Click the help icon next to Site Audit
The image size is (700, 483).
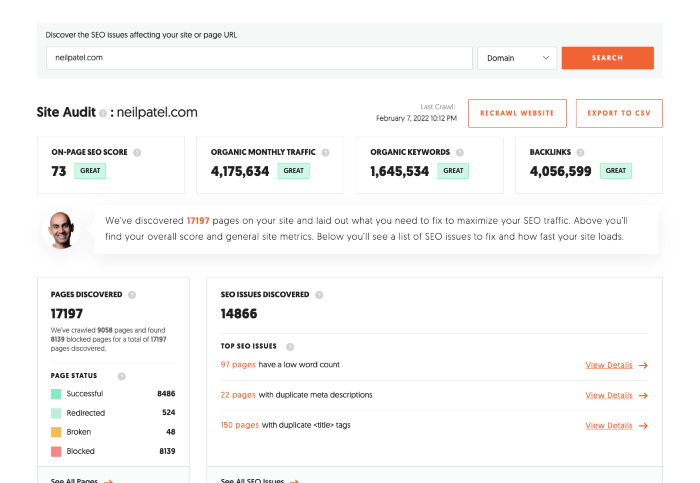pos(103,113)
